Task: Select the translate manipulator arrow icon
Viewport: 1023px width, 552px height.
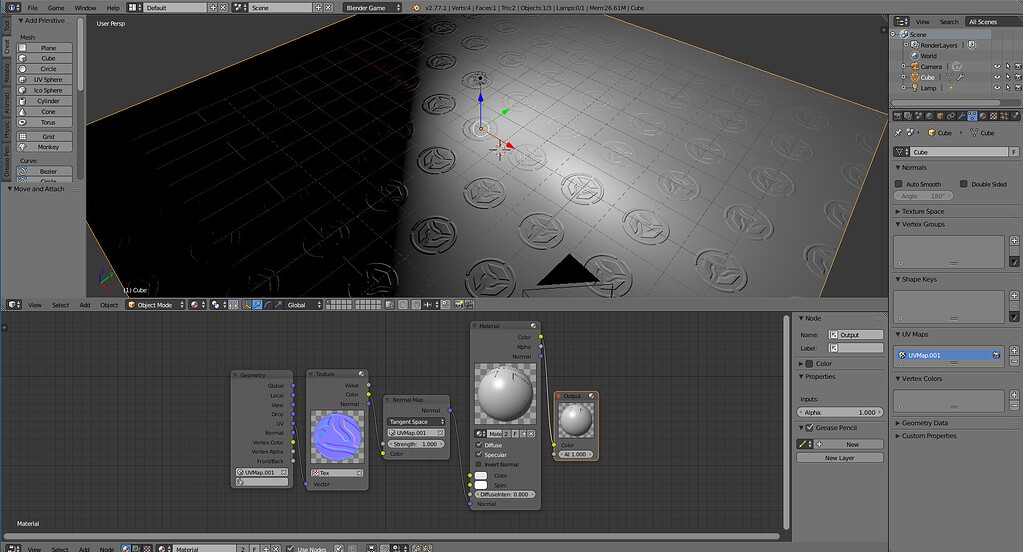Action: (257, 305)
